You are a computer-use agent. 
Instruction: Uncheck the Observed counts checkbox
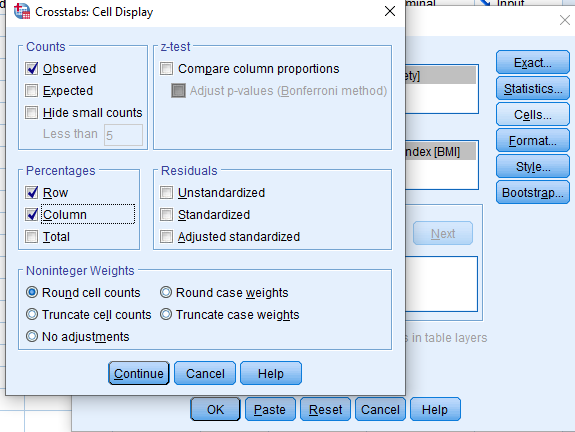pos(32,69)
